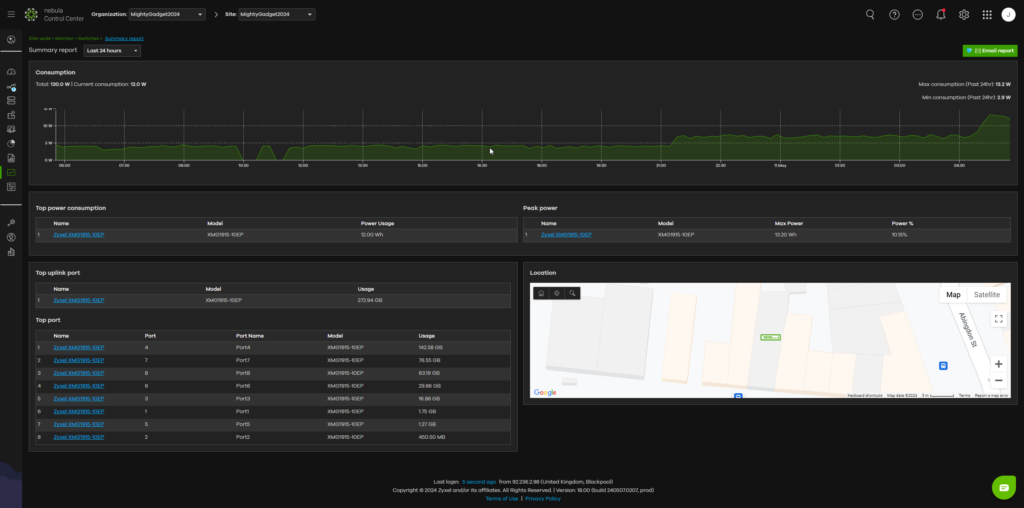Click the Email report button
Image resolution: width=1024 pixels, height=508 pixels.
pos(989,50)
